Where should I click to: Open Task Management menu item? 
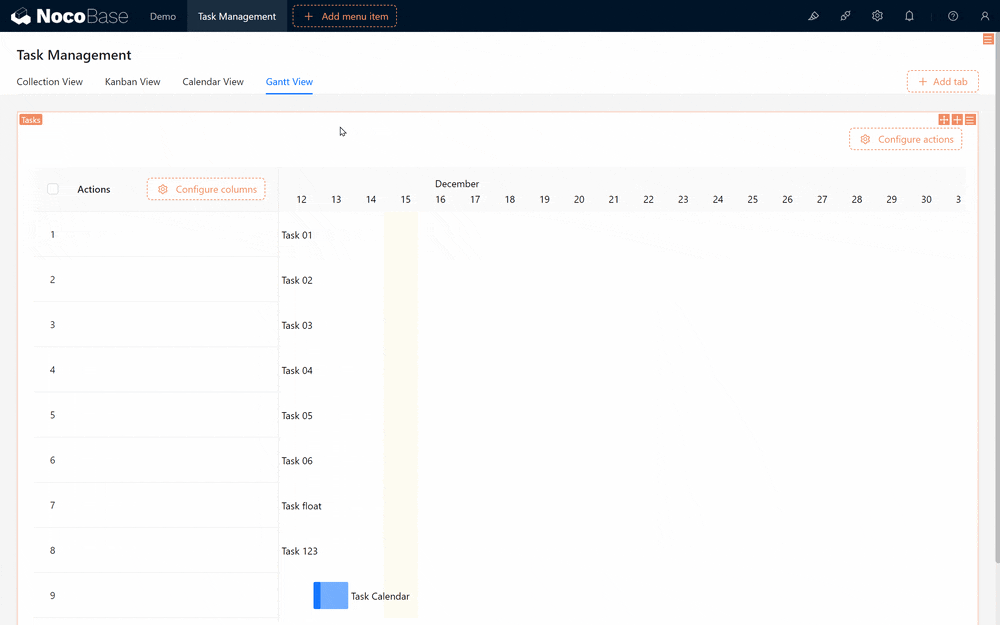[237, 16]
